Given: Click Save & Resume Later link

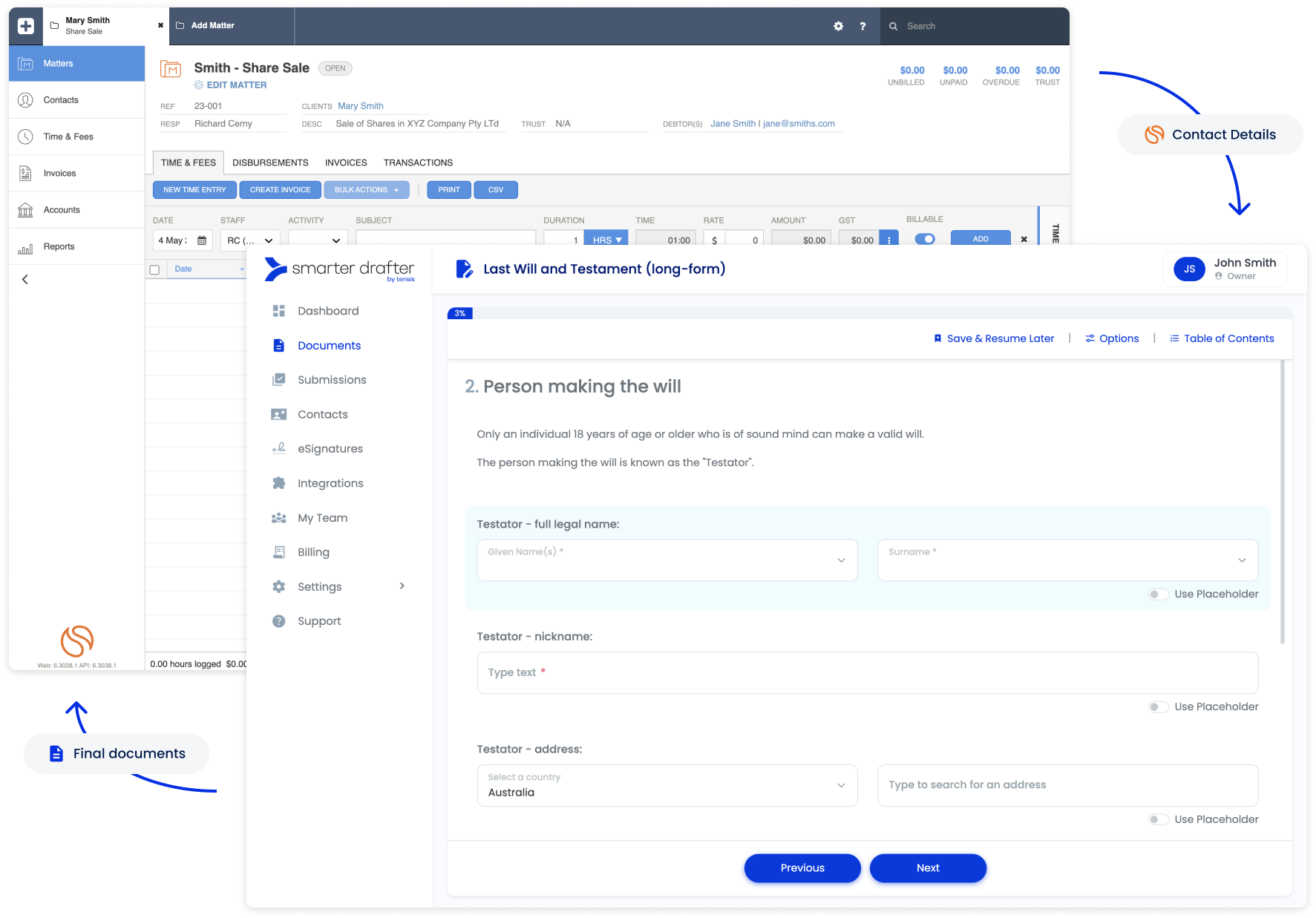Looking at the screenshot, I should [993, 338].
